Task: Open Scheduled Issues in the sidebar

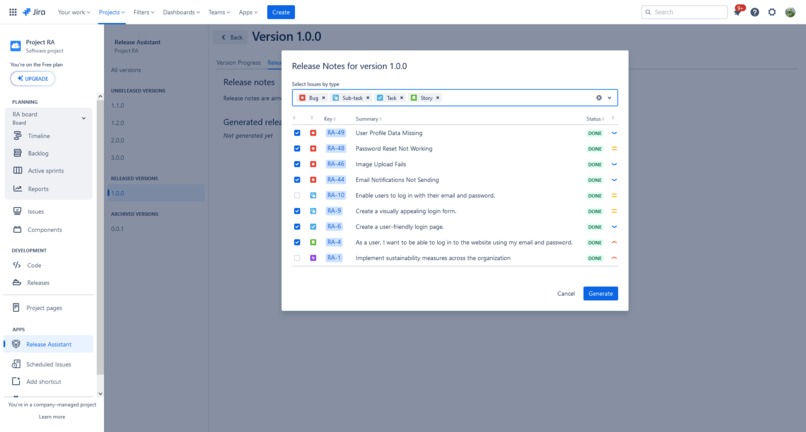Action: pyautogui.click(x=49, y=364)
